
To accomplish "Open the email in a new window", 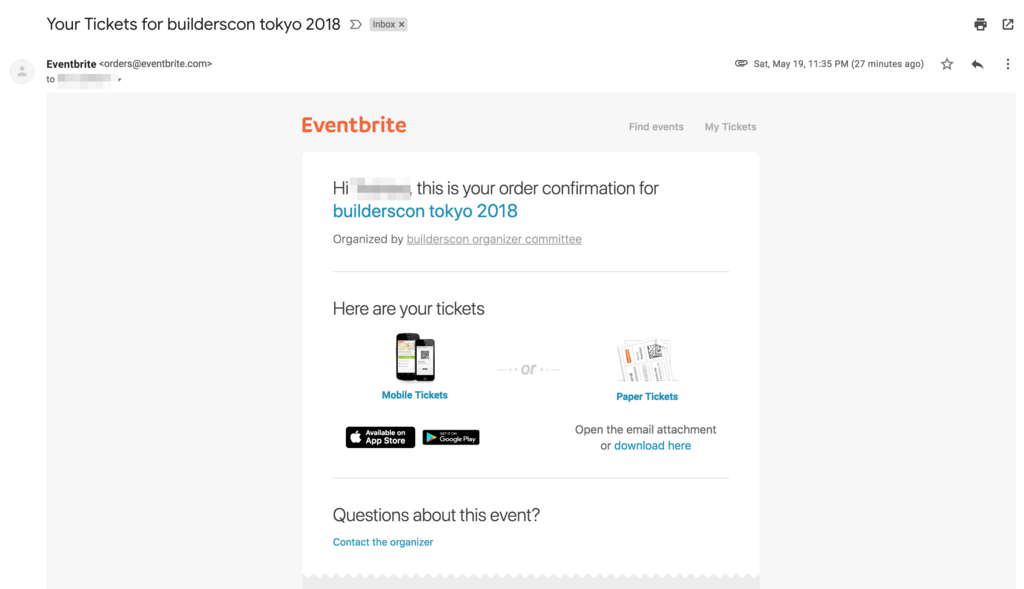I will click(x=1008, y=25).
